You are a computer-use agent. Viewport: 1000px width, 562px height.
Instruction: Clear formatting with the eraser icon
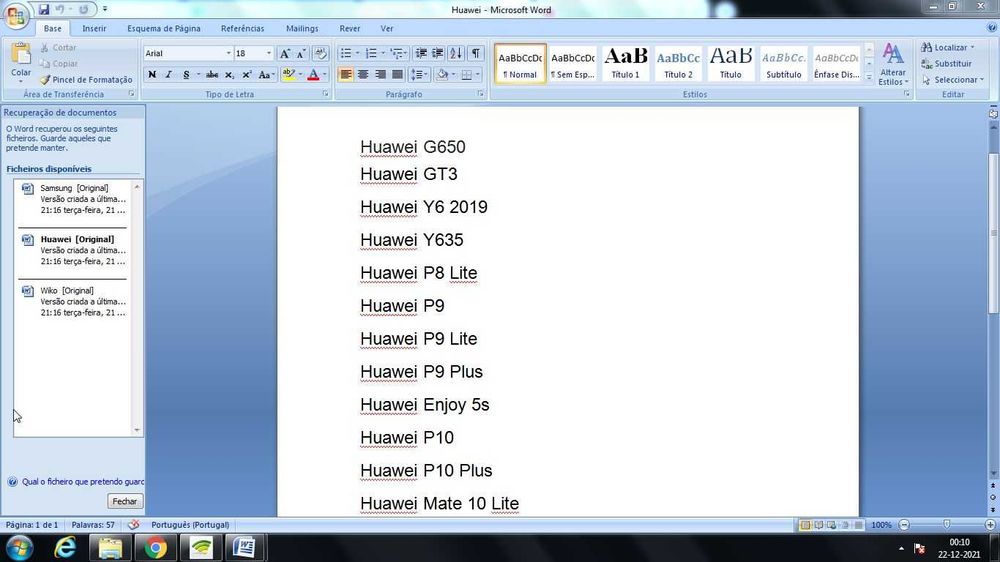(321, 54)
